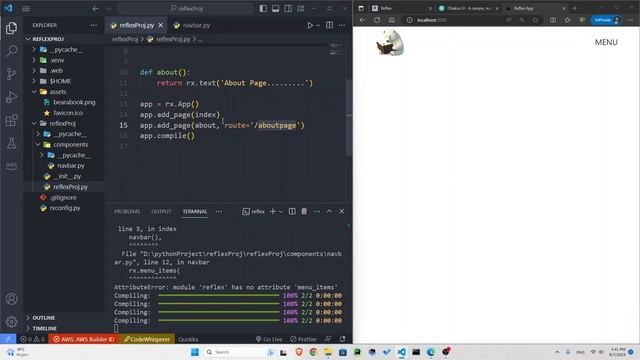Toggle primary side bar layout icon
This screenshot has width=640, height=360.
tap(263, 9)
